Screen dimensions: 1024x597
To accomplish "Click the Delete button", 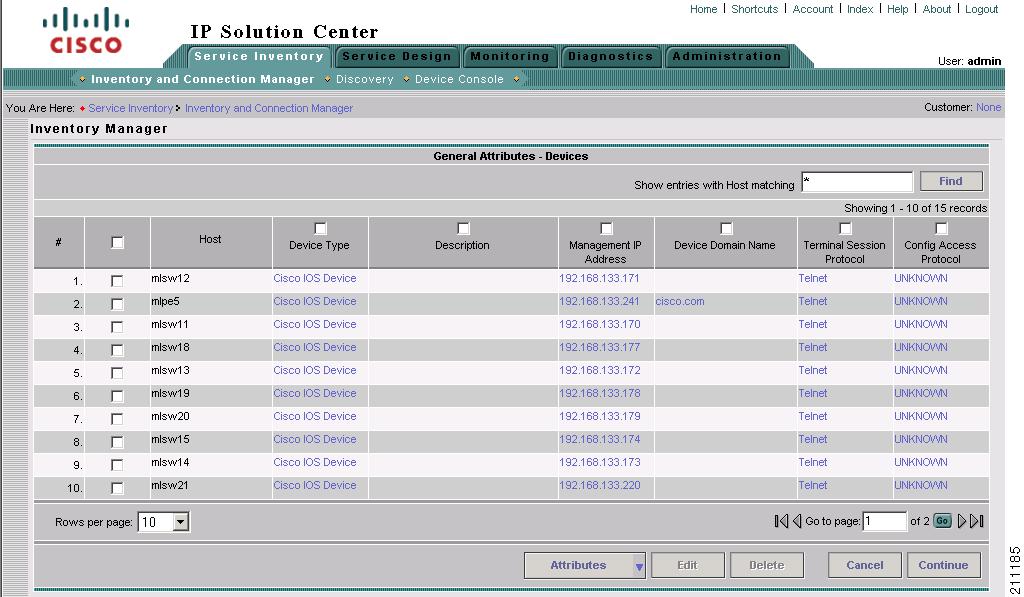I will (x=767, y=565).
